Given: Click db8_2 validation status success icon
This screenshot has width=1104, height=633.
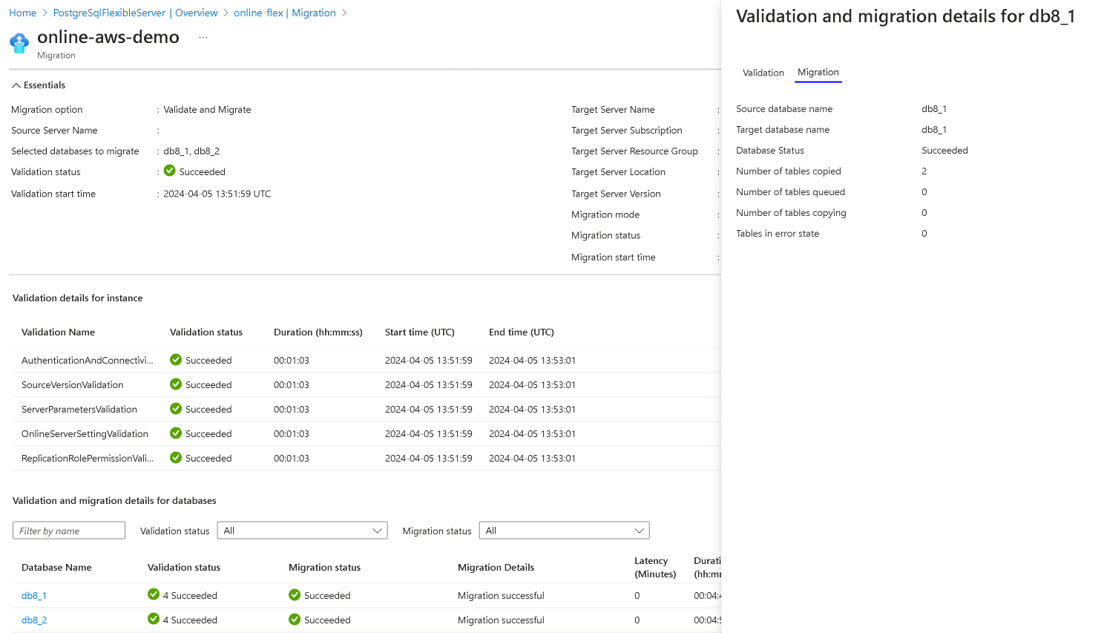Looking at the screenshot, I should click(153, 619).
